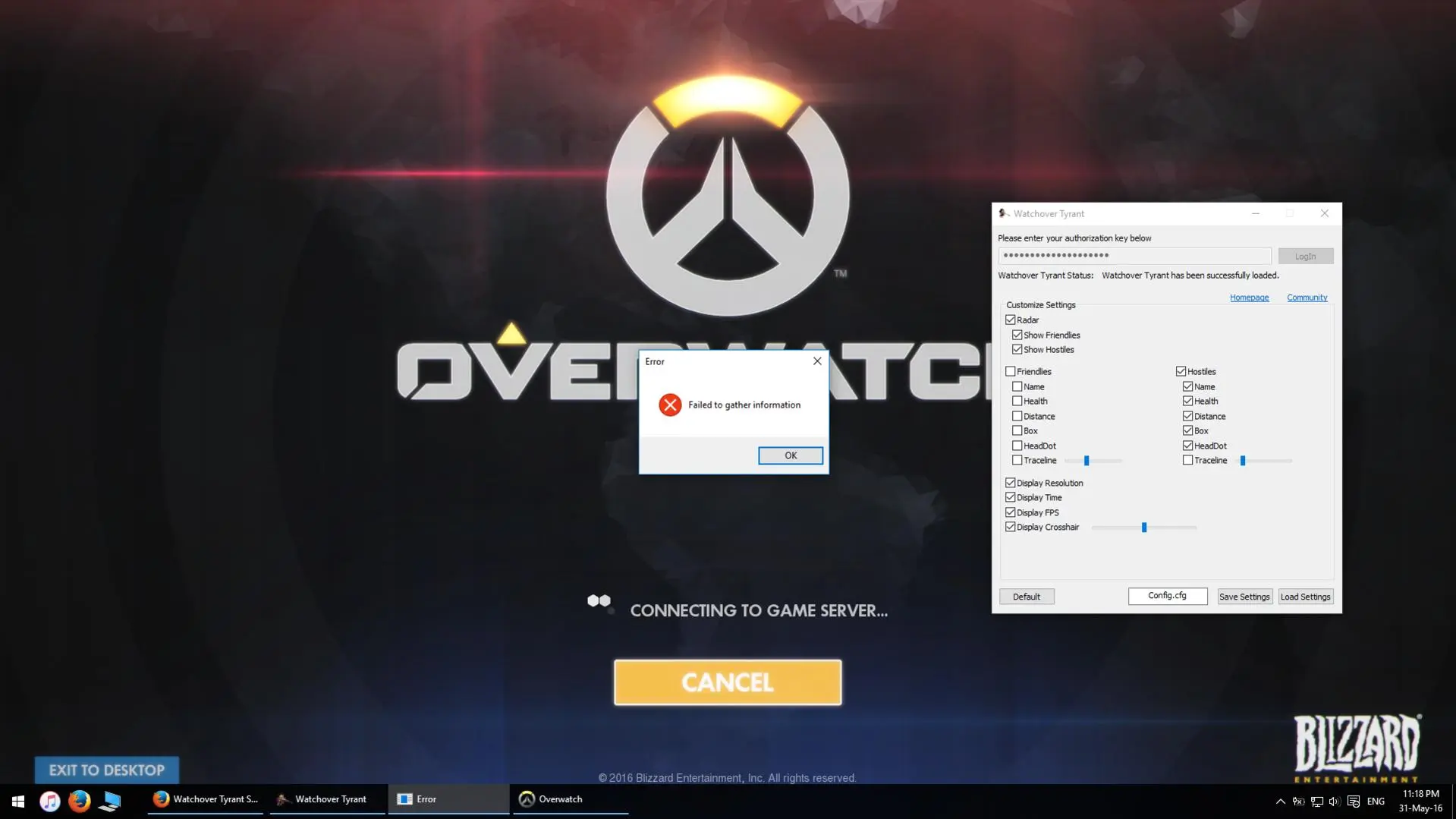
Task: Click the Windows Start button
Action: point(18,801)
